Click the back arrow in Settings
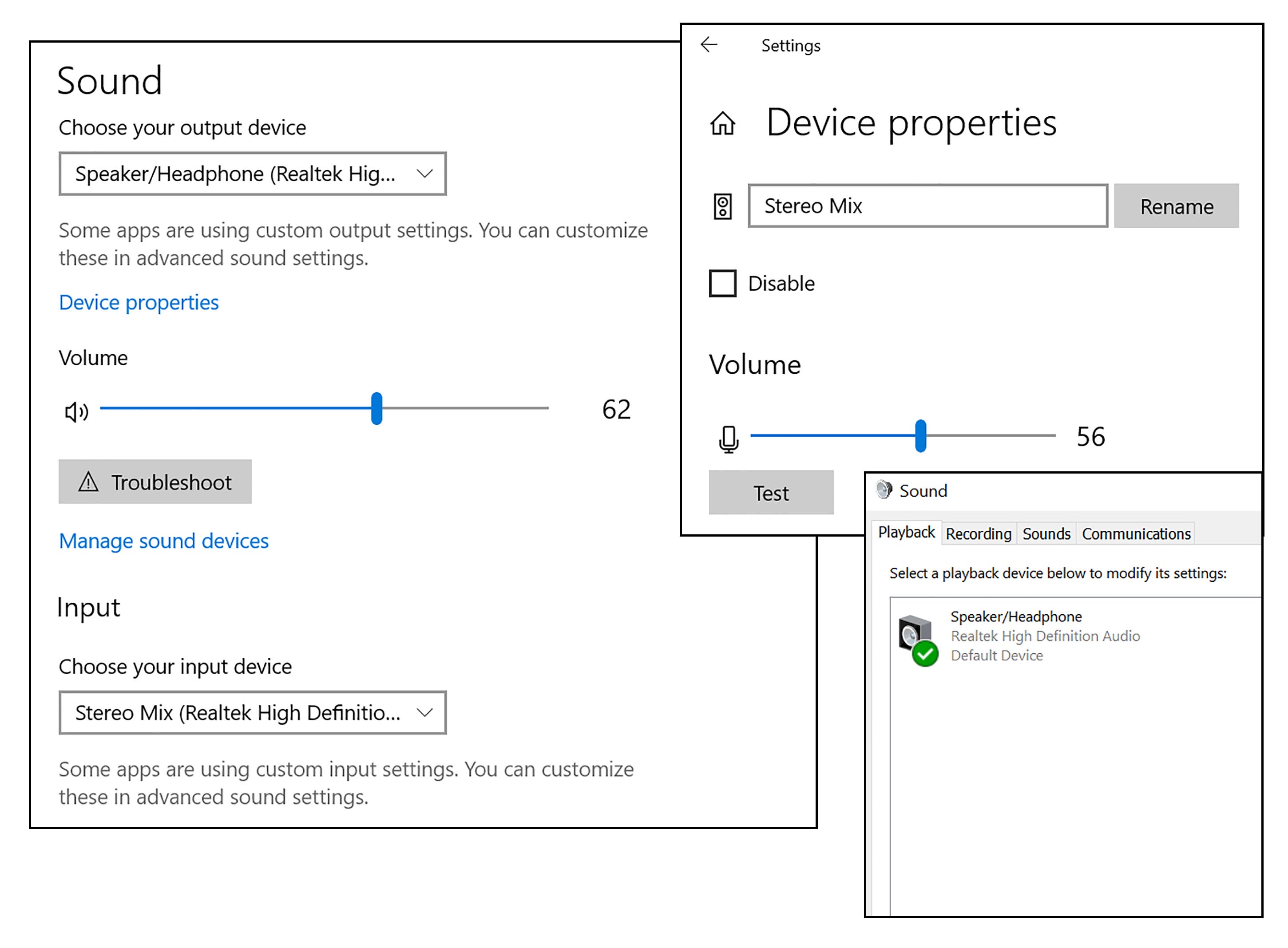The image size is (1288, 948). click(709, 45)
